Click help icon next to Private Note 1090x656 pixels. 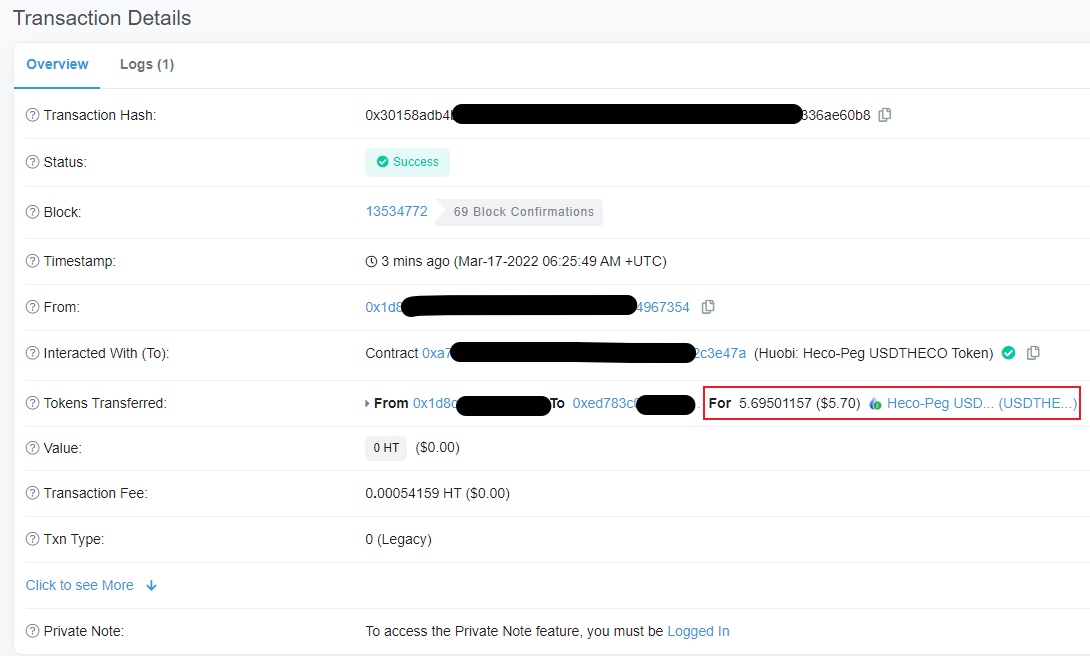coord(32,631)
